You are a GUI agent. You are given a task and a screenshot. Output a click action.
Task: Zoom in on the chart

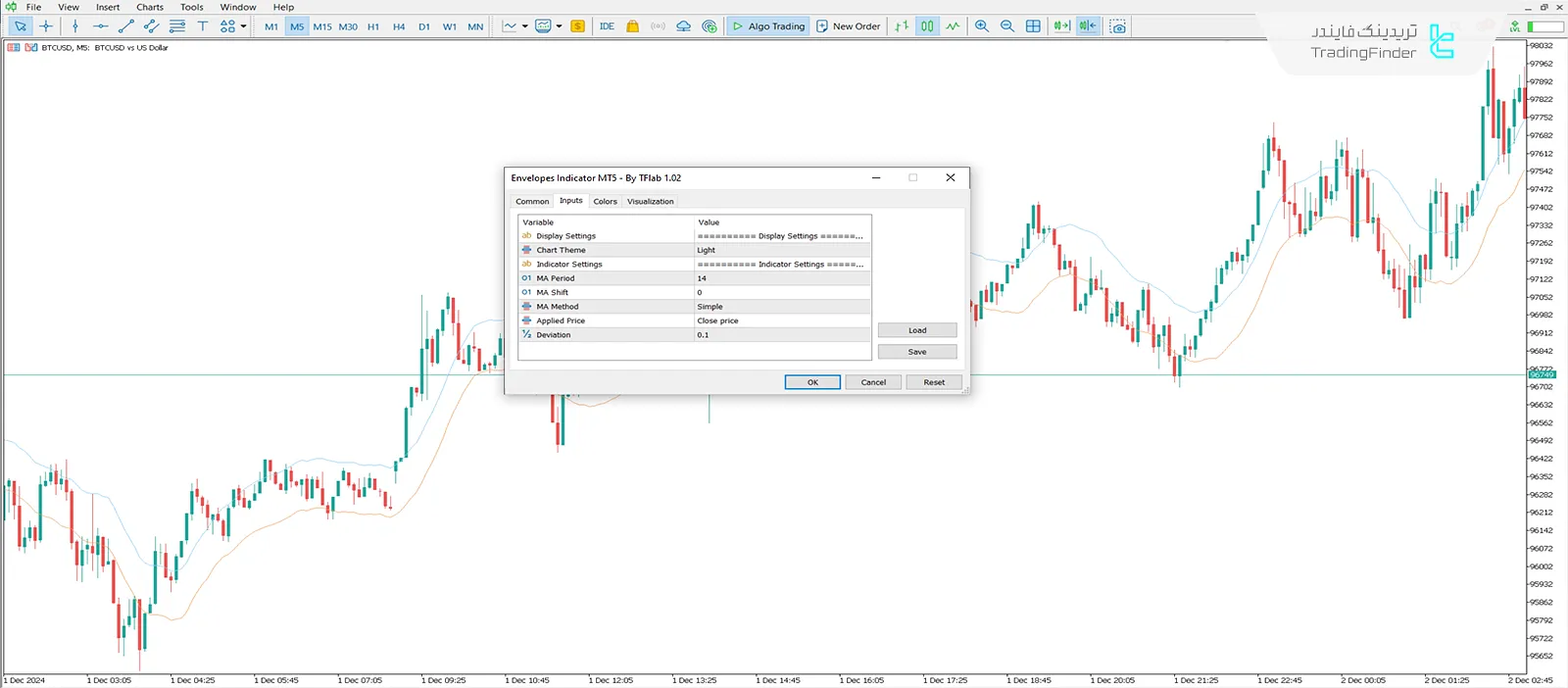click(981, 26)
